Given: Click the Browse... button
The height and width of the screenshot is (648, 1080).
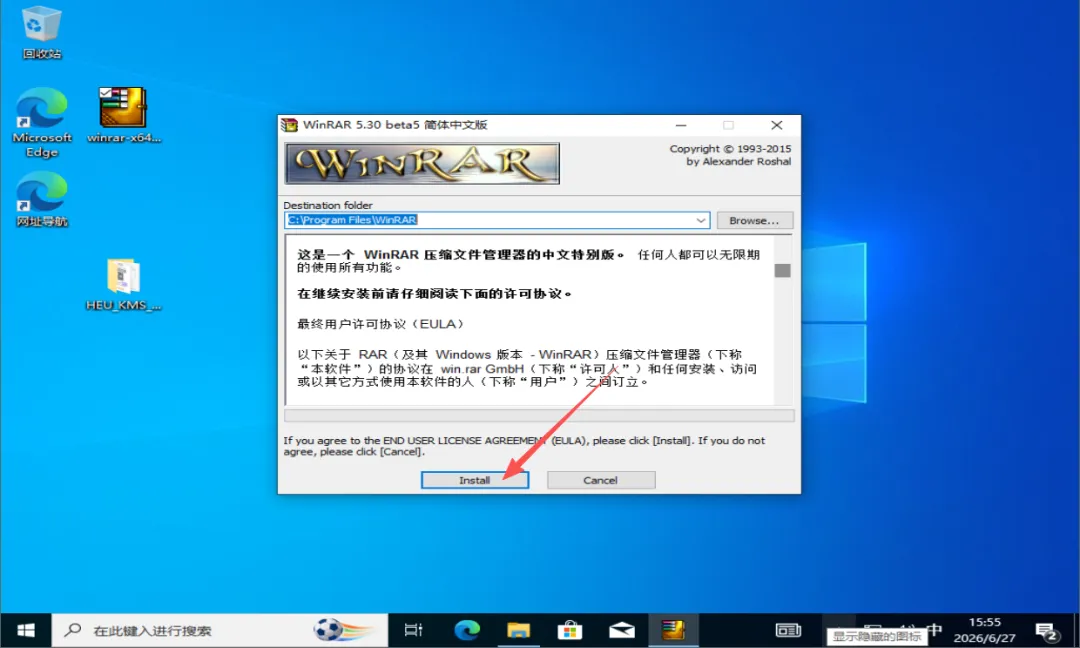Looking at the screenshot, I should tap(754, 220).
